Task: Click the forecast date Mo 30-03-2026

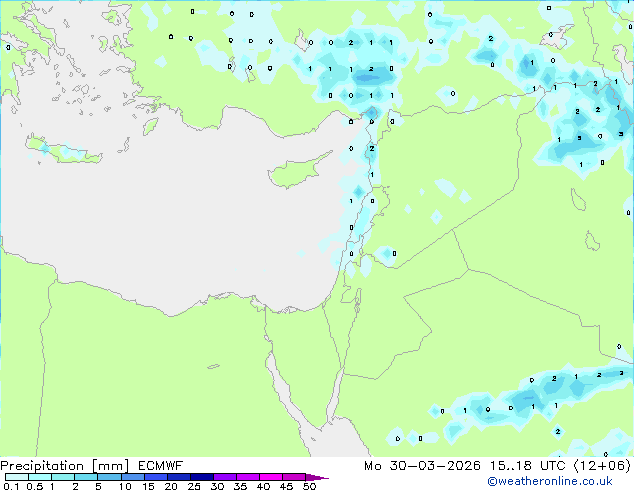Action: coord(422,466)
